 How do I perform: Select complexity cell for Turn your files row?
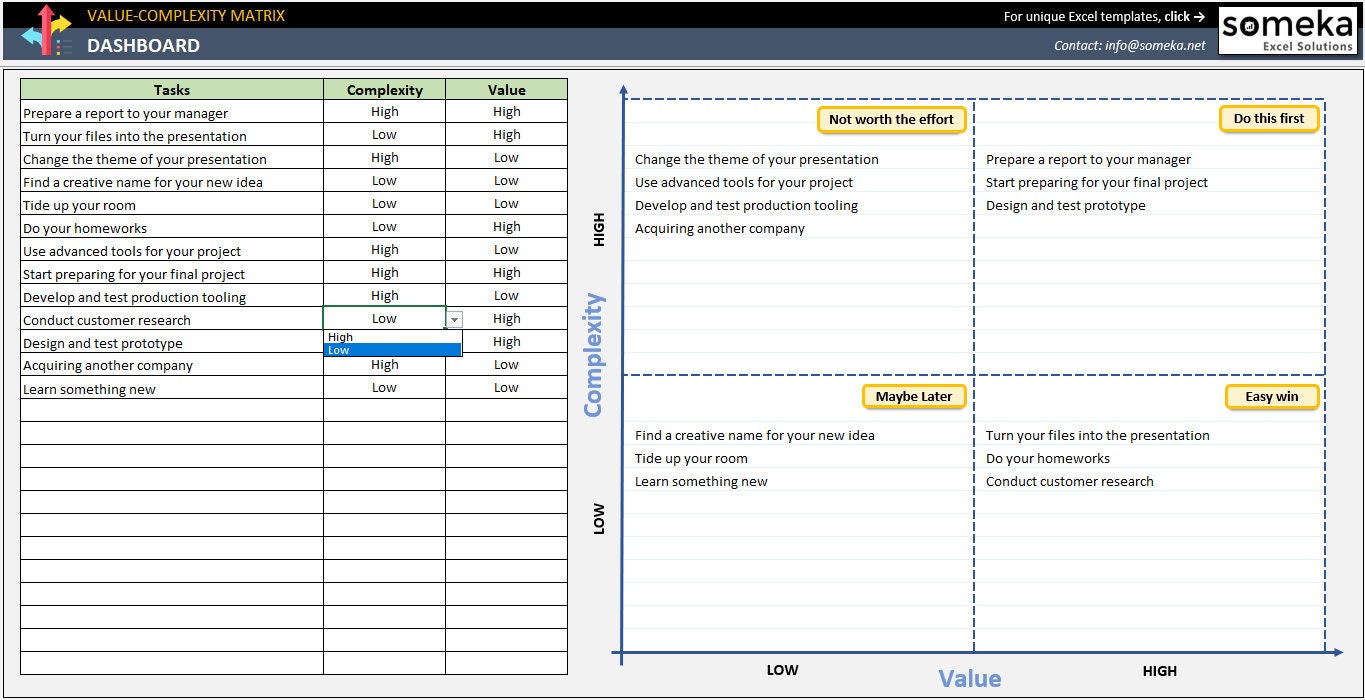coord(384,135)
